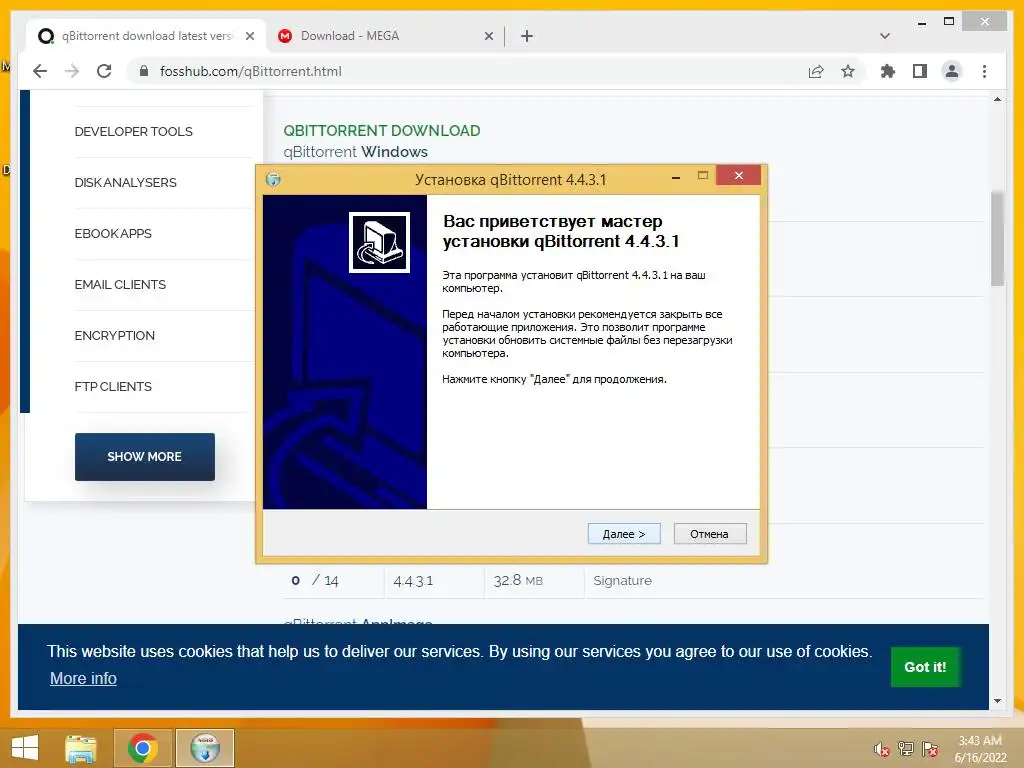Click the Отмена button in installer
The width and height of the screenshot is (1024, 768).
point(709,534)
